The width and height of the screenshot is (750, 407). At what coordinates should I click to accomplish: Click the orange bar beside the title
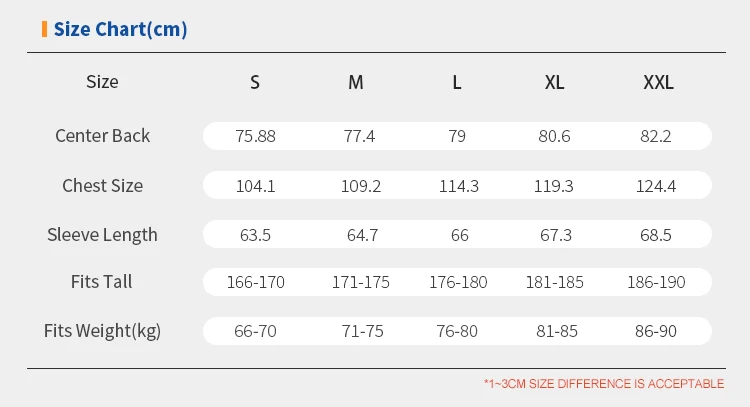(44, 29)
